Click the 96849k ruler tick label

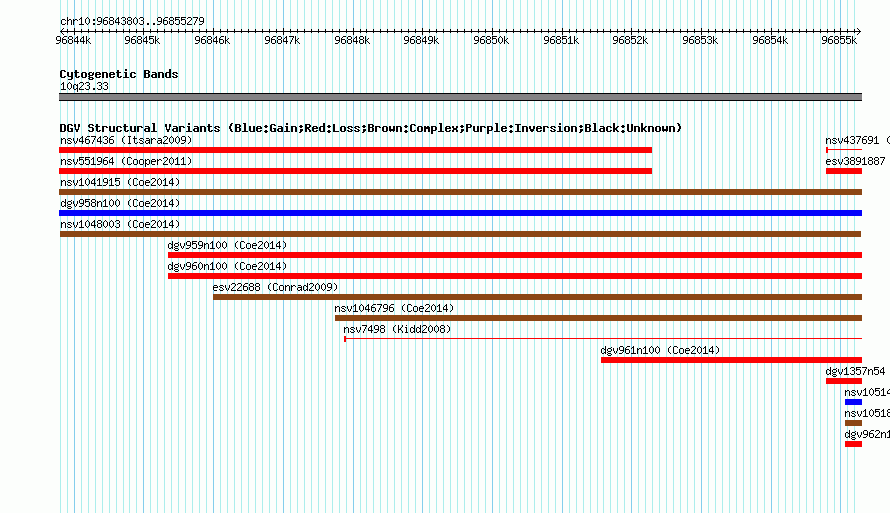(x=421, y=40)
